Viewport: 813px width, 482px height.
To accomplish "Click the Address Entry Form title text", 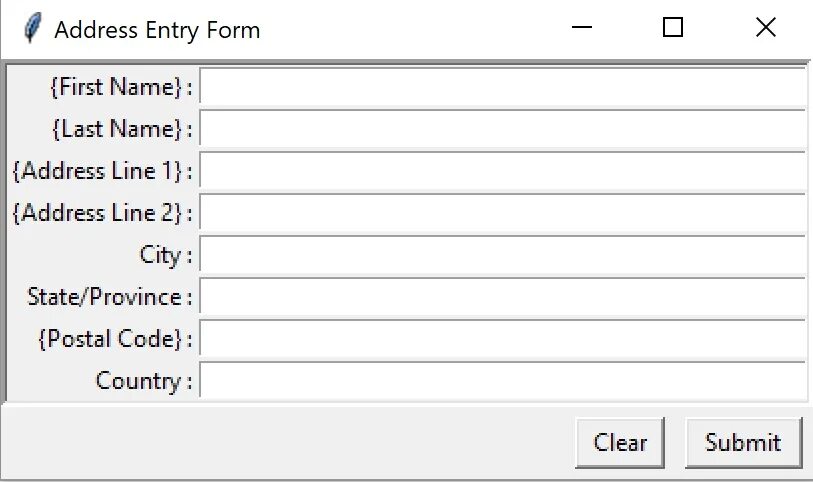I will point(157,30).
